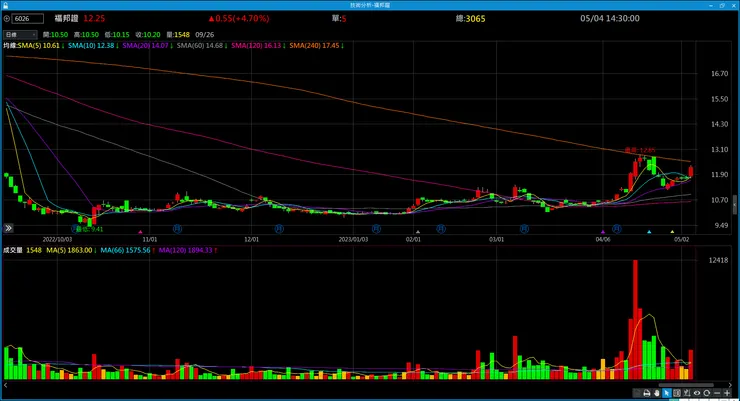The image size is (740, 401).
Task: Expand the double-chevron panel button
Action: pos(8,228)
